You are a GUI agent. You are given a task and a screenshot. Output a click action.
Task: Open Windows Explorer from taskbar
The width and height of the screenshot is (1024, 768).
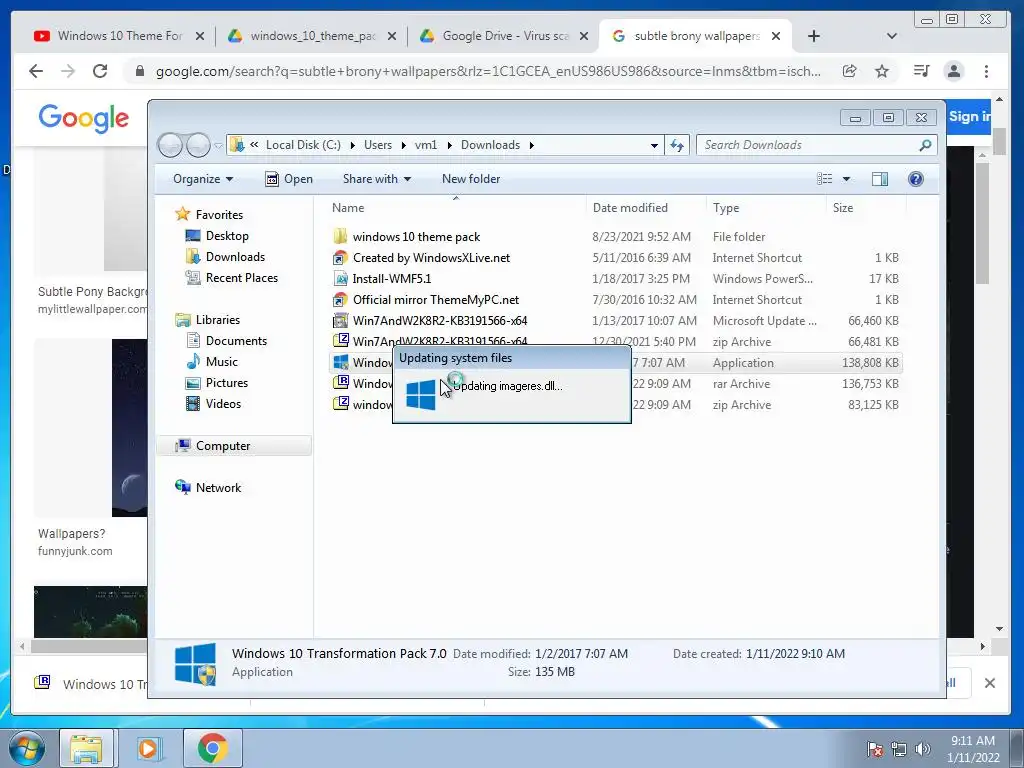87,748
